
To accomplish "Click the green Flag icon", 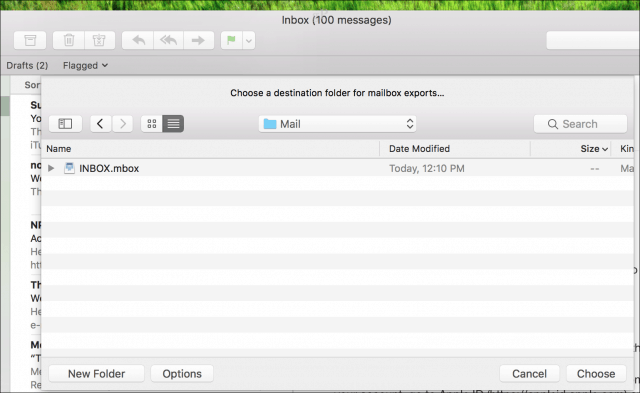I will (231, 40).
